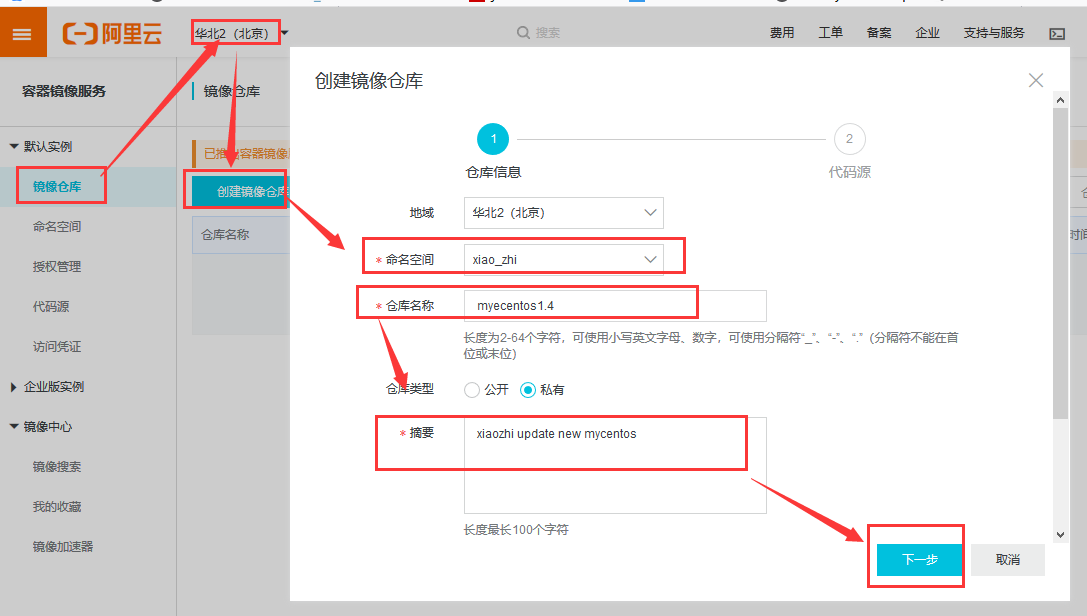This screenshot has width=1087, height=616.
Task: Select 镜像搜索 in the sidebar
Action: (x=57, y=467)
